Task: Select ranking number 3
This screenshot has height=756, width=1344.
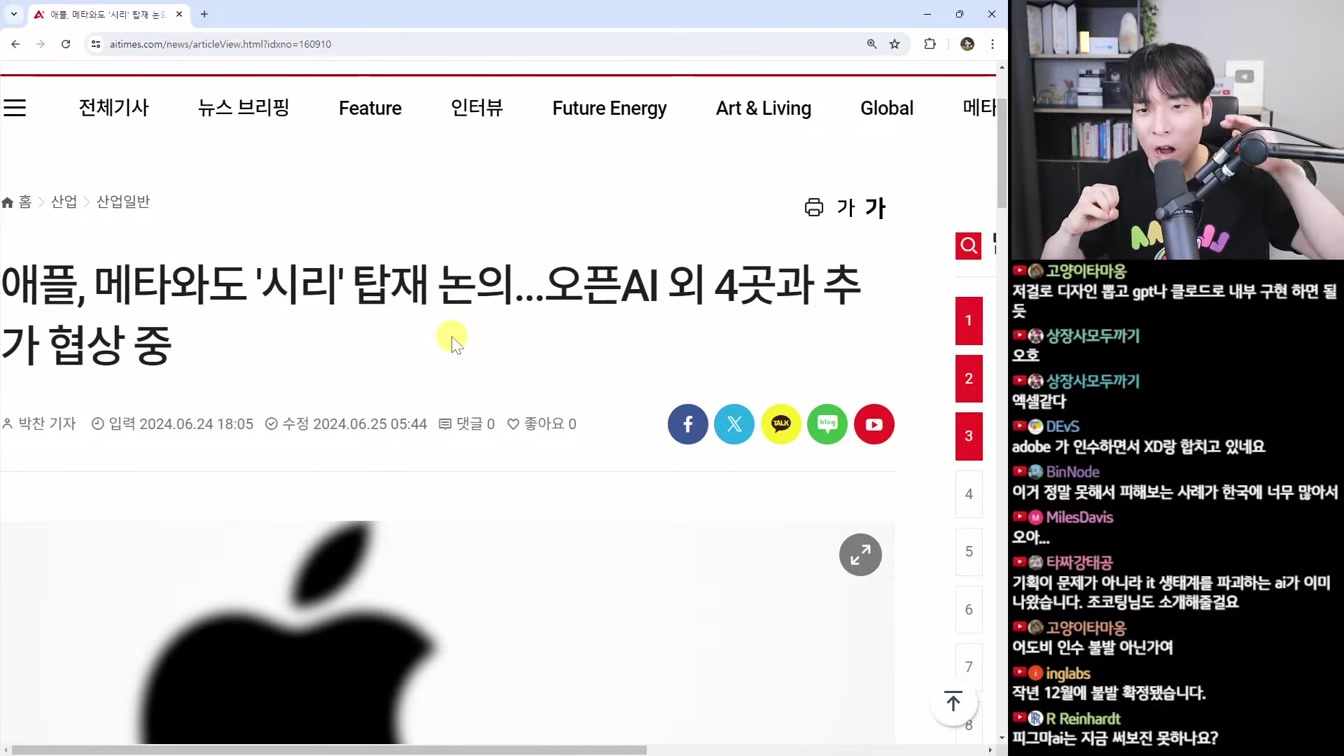Action: (x=968, y=436)
